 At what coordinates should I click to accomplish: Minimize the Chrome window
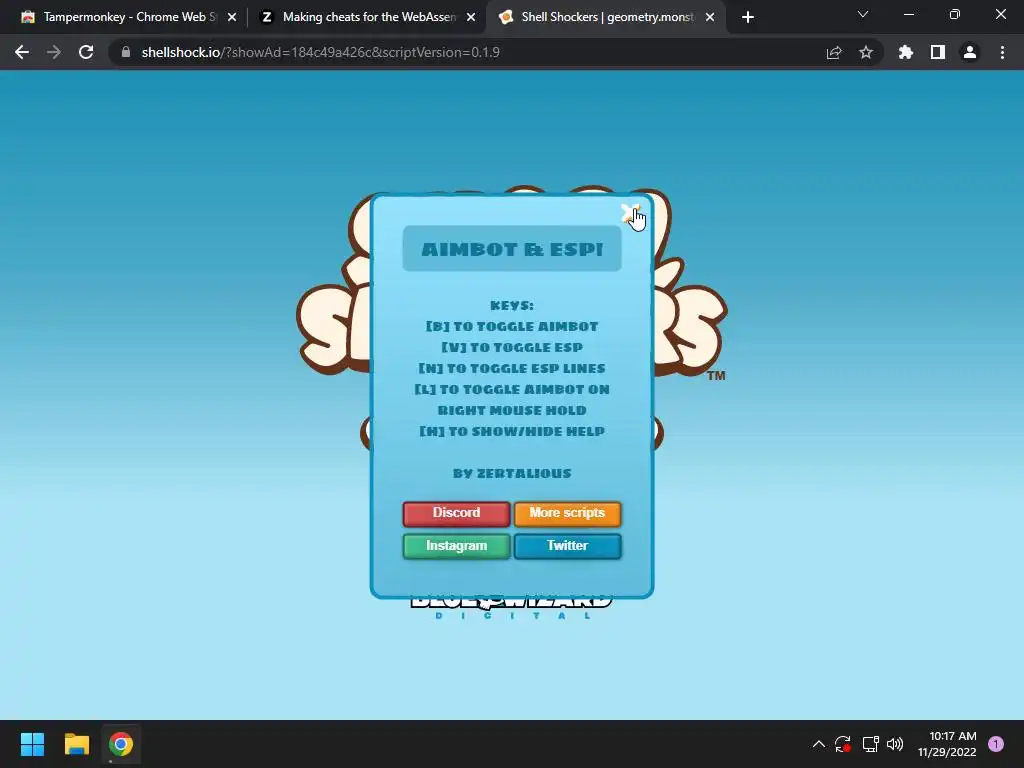[x=908, y=14]
